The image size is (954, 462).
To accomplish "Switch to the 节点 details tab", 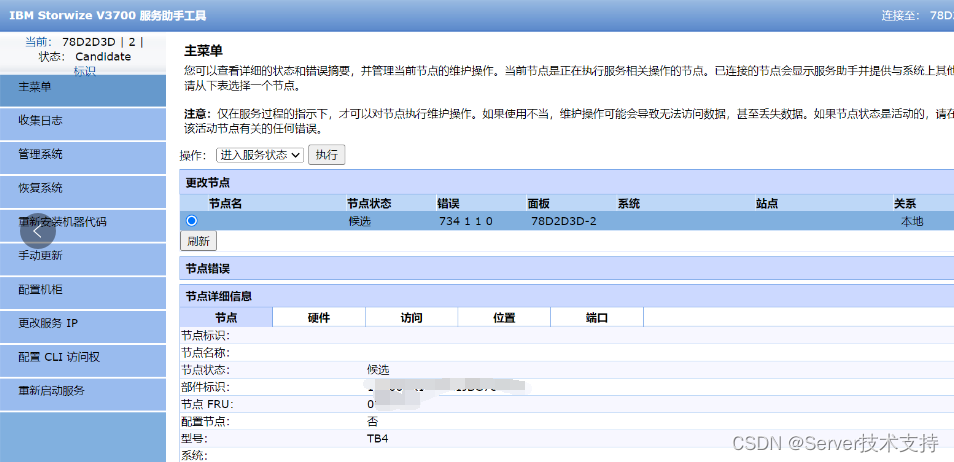I will click(x=226, y=317).
